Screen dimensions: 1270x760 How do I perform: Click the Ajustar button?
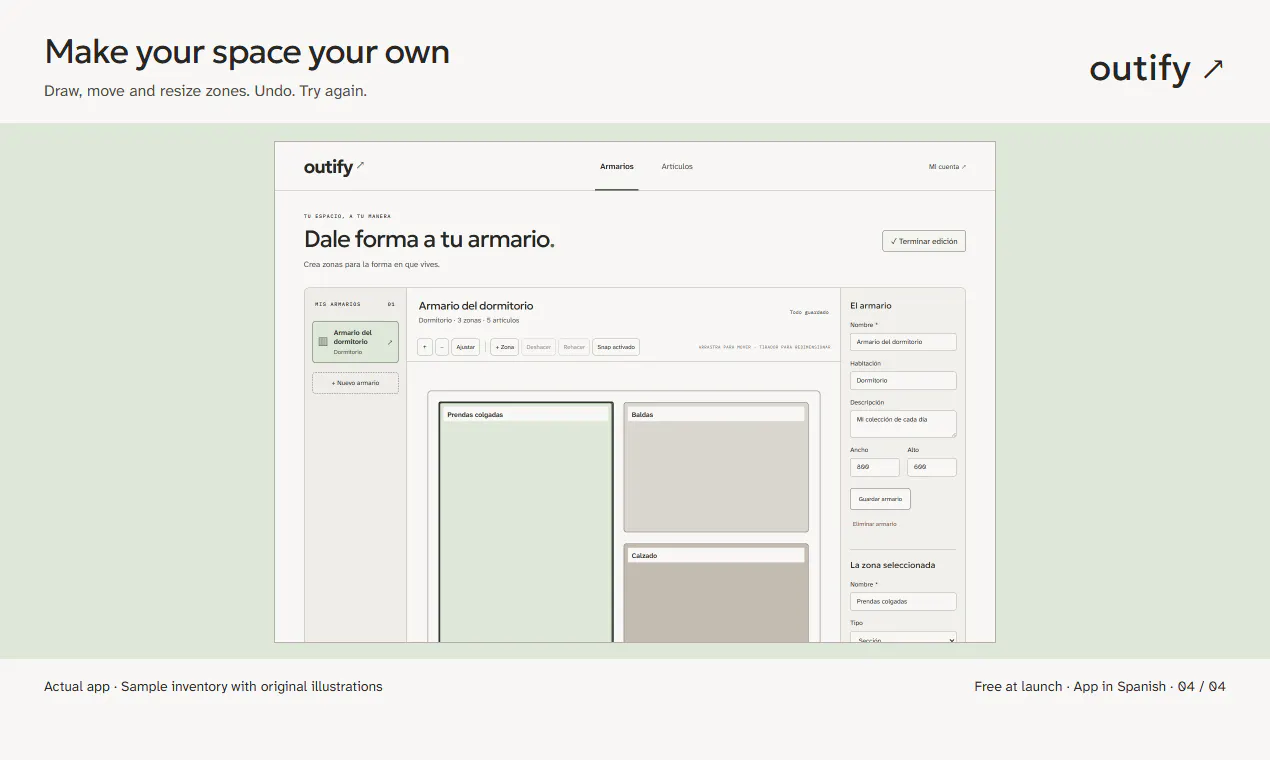466,347
